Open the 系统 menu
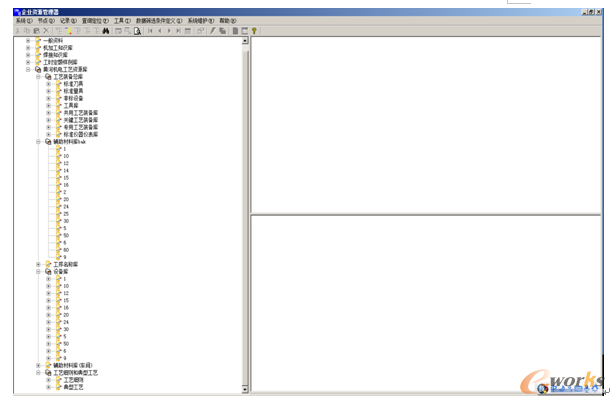This screenshot has height=404, width=615. [x=23, y=20]
